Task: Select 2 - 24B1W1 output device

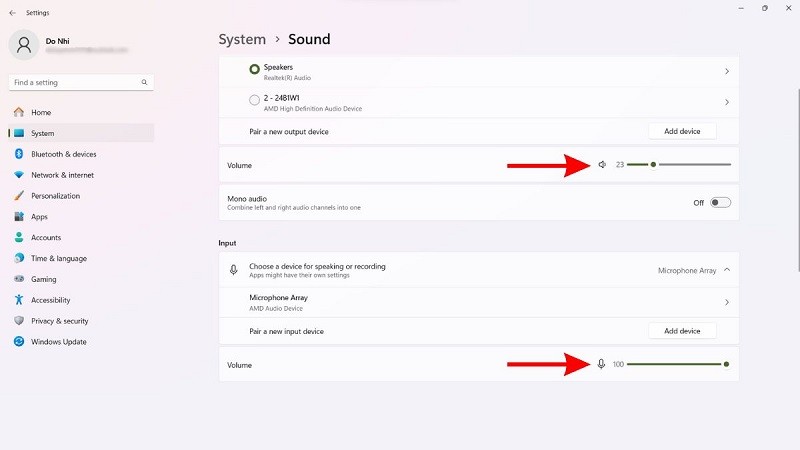Action: click(254, 101)
